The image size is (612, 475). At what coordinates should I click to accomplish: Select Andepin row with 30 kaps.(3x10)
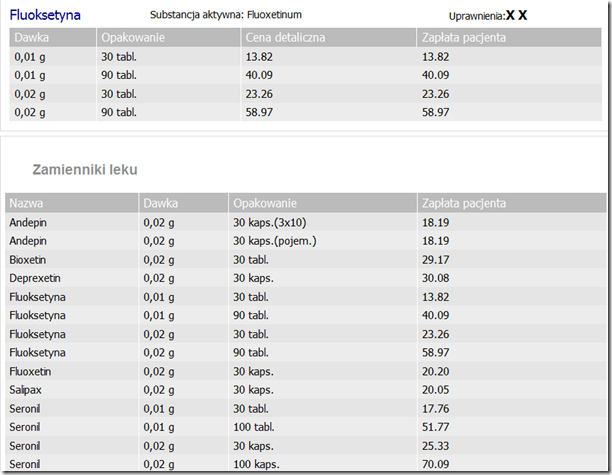point(306,222)
